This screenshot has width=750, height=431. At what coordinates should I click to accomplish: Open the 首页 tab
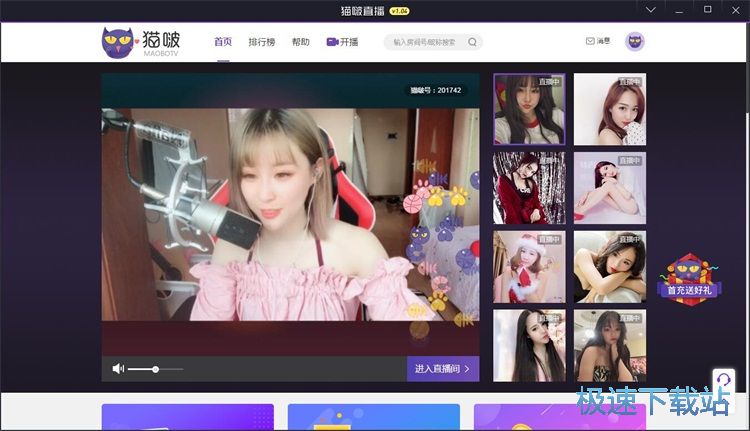(223, 42)
